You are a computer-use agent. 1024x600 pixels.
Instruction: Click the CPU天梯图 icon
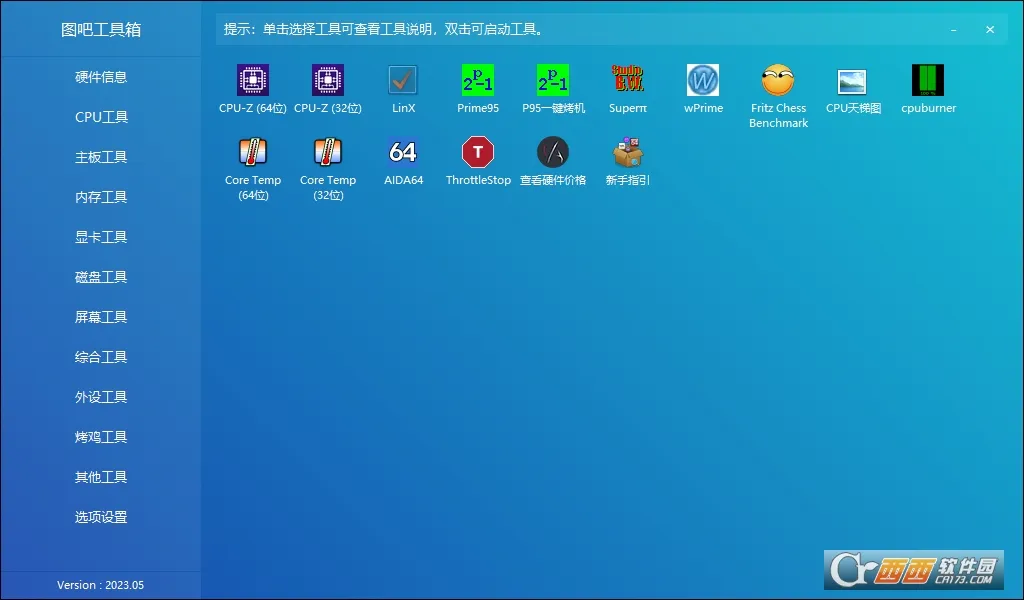(853, 80)
